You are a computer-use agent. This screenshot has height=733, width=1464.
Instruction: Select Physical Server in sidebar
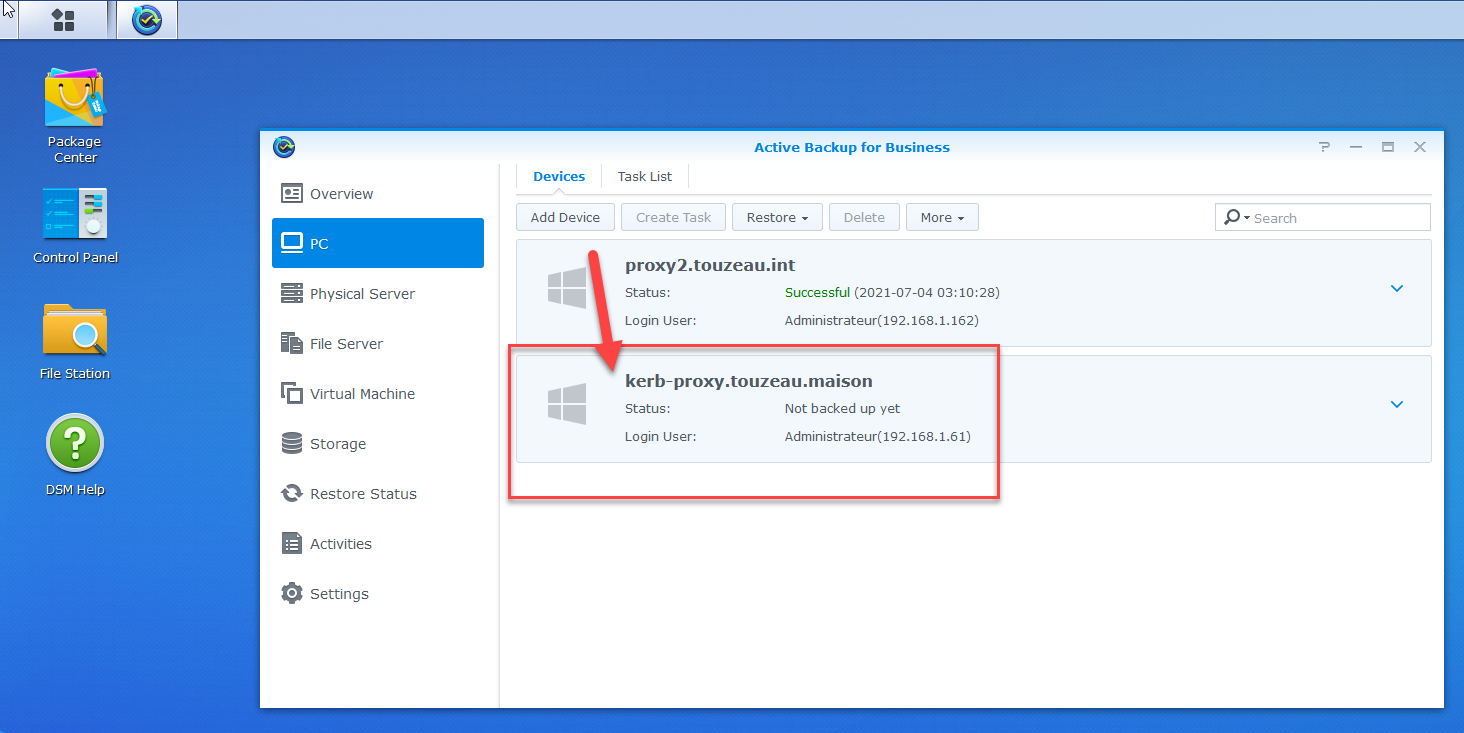(x=362, y=294)
